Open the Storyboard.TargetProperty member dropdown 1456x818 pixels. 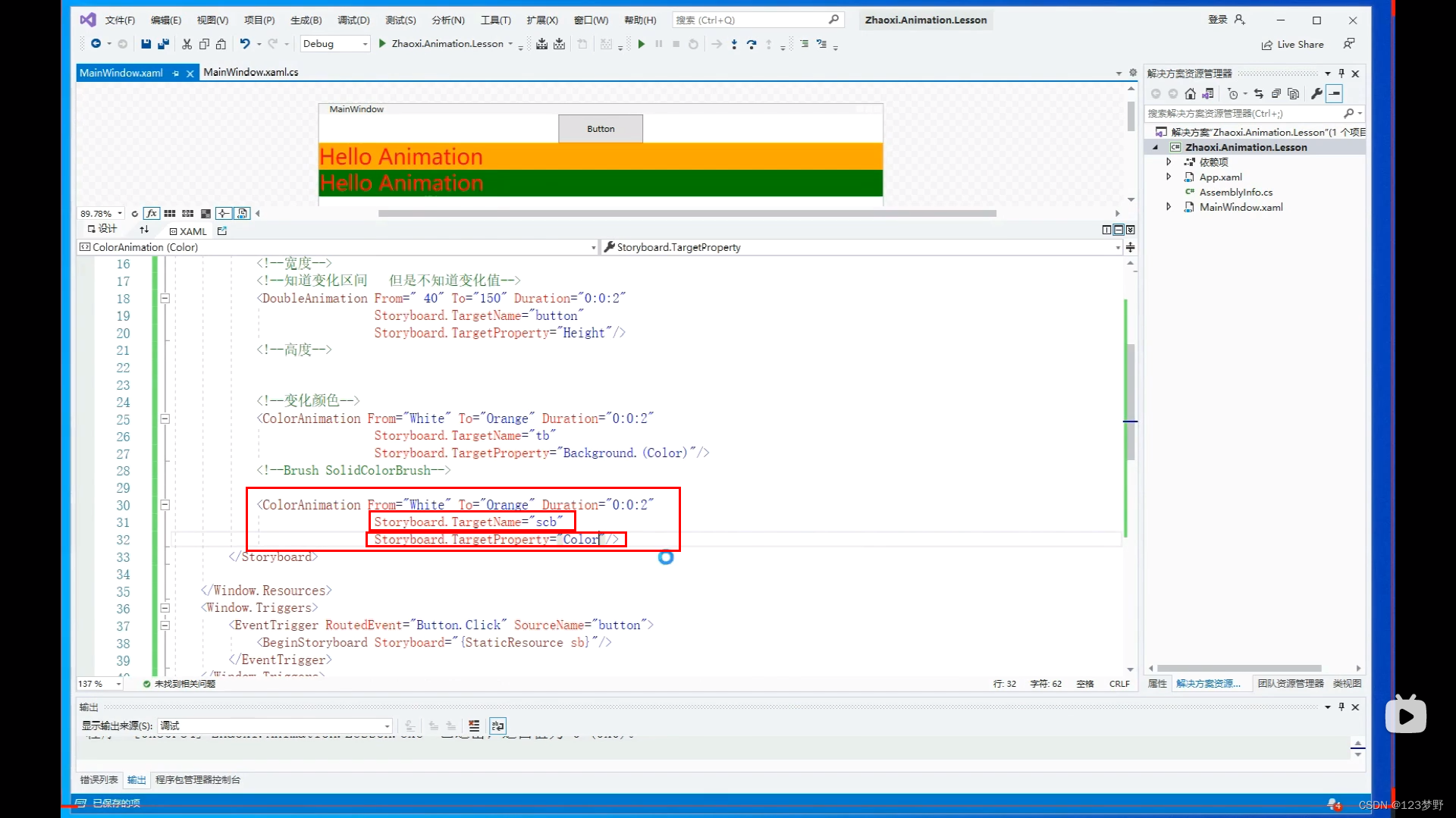click(862, 247)
